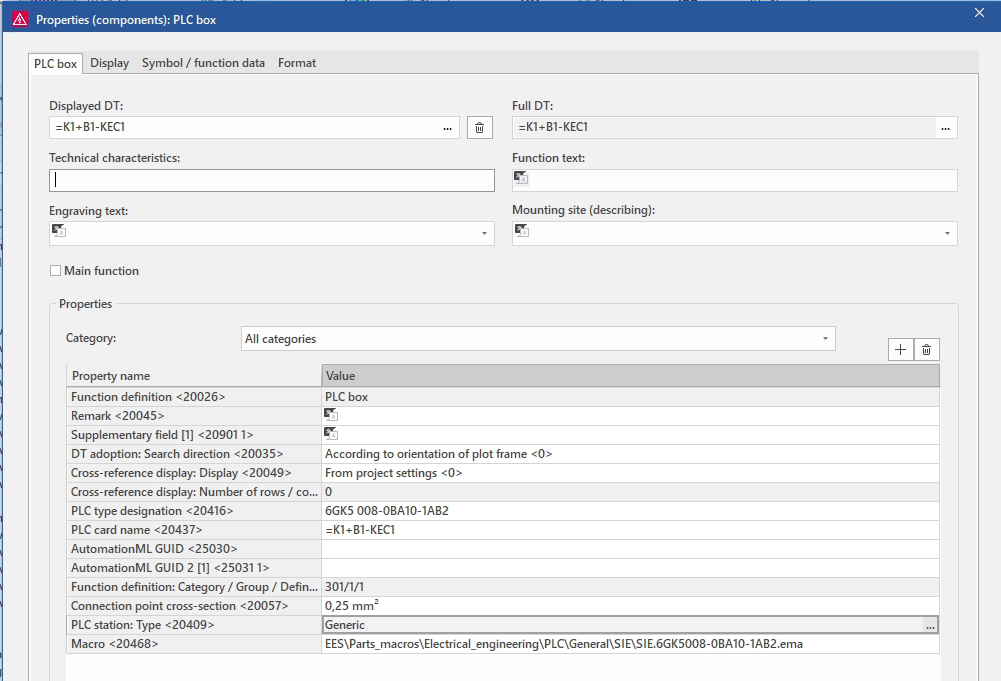Open the Mounting site dropdown
Image resolution: width=1001 pixels, height=681 pixels.
tap(947, 233)
